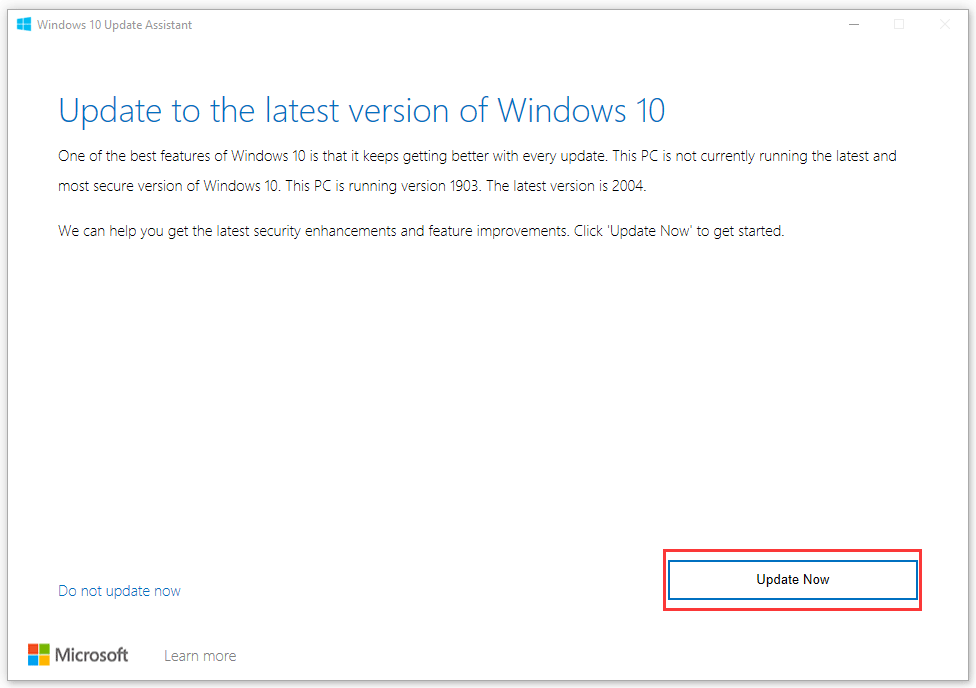Maximize the Update Assistant window

coord(899,23)
